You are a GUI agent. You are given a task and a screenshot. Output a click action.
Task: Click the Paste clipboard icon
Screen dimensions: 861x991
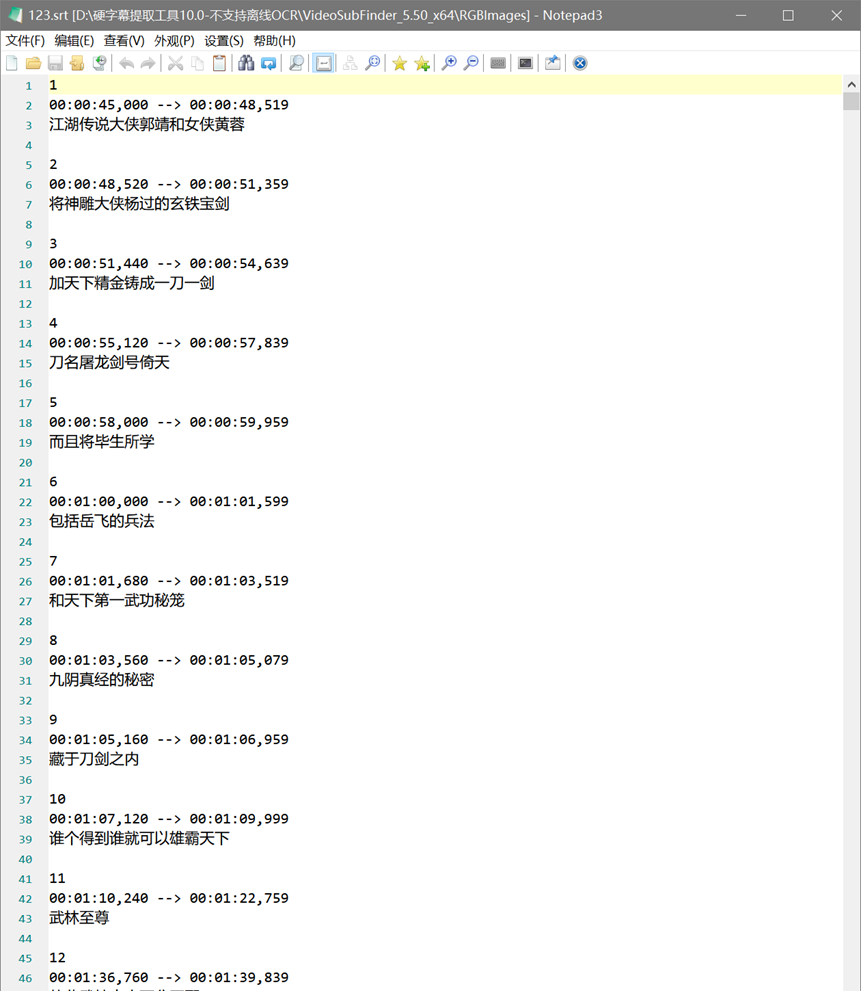click(x=219, y=63)
